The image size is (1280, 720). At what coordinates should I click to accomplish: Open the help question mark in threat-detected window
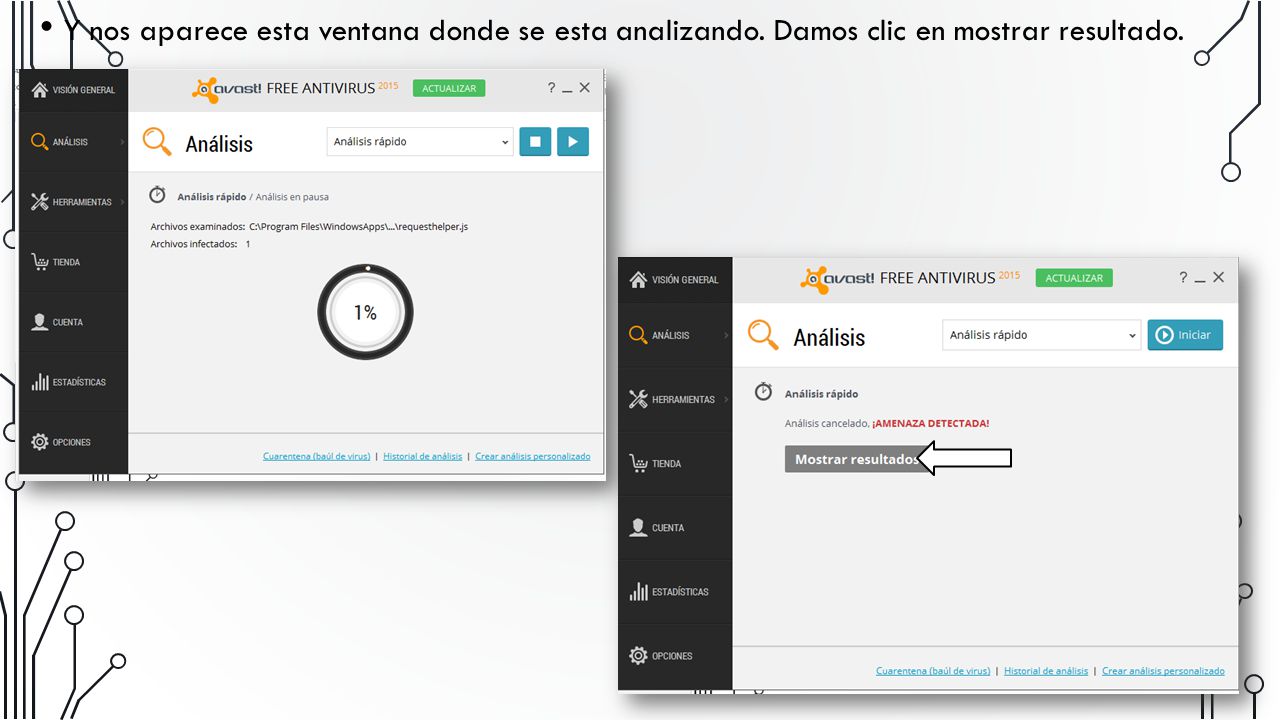(x=1184, y=278)
